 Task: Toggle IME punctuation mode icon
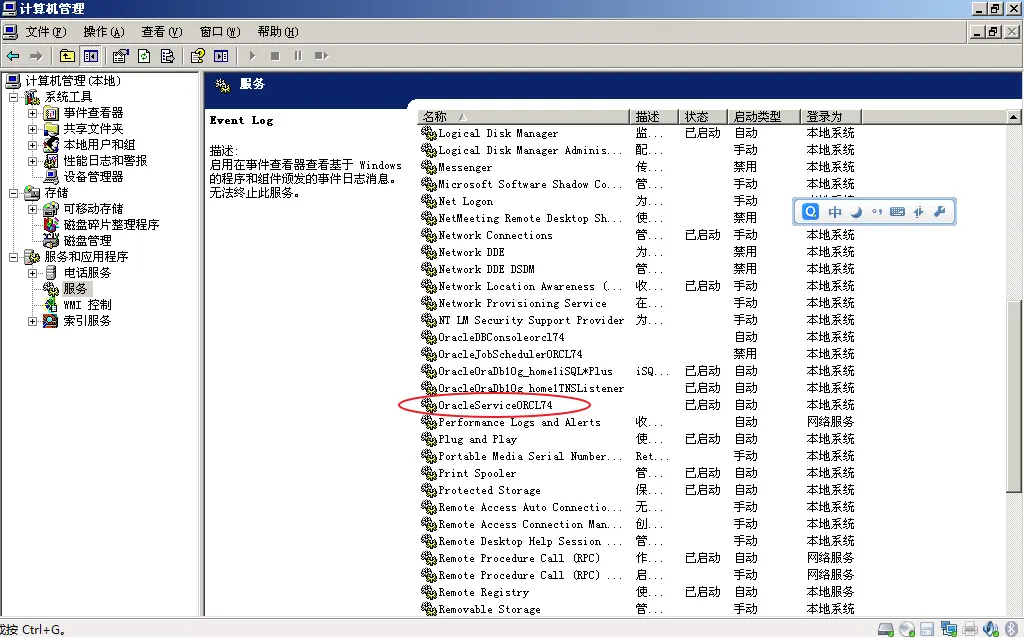point(877,212)
